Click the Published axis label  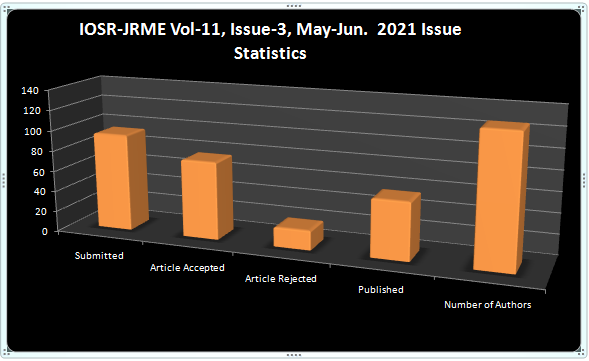pos(381,290)
